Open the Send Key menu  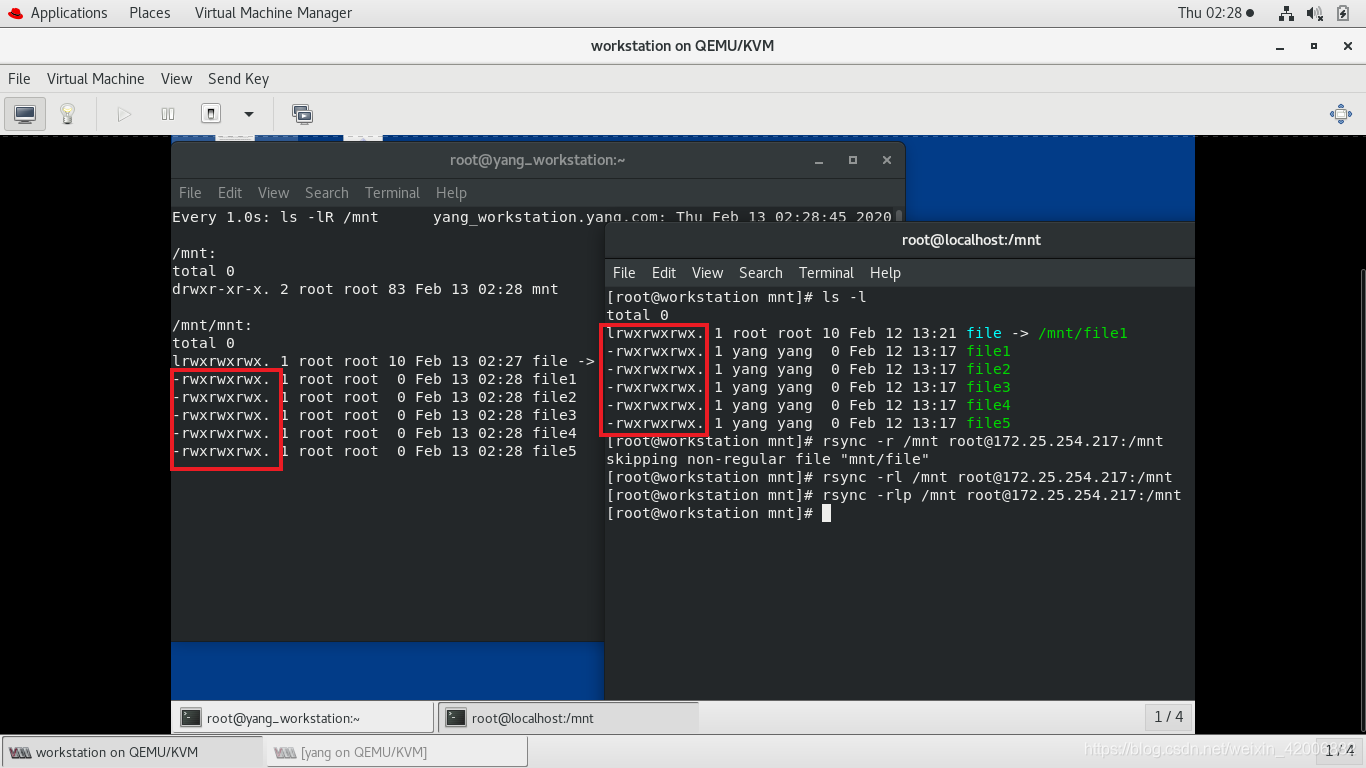click(238, 79)
